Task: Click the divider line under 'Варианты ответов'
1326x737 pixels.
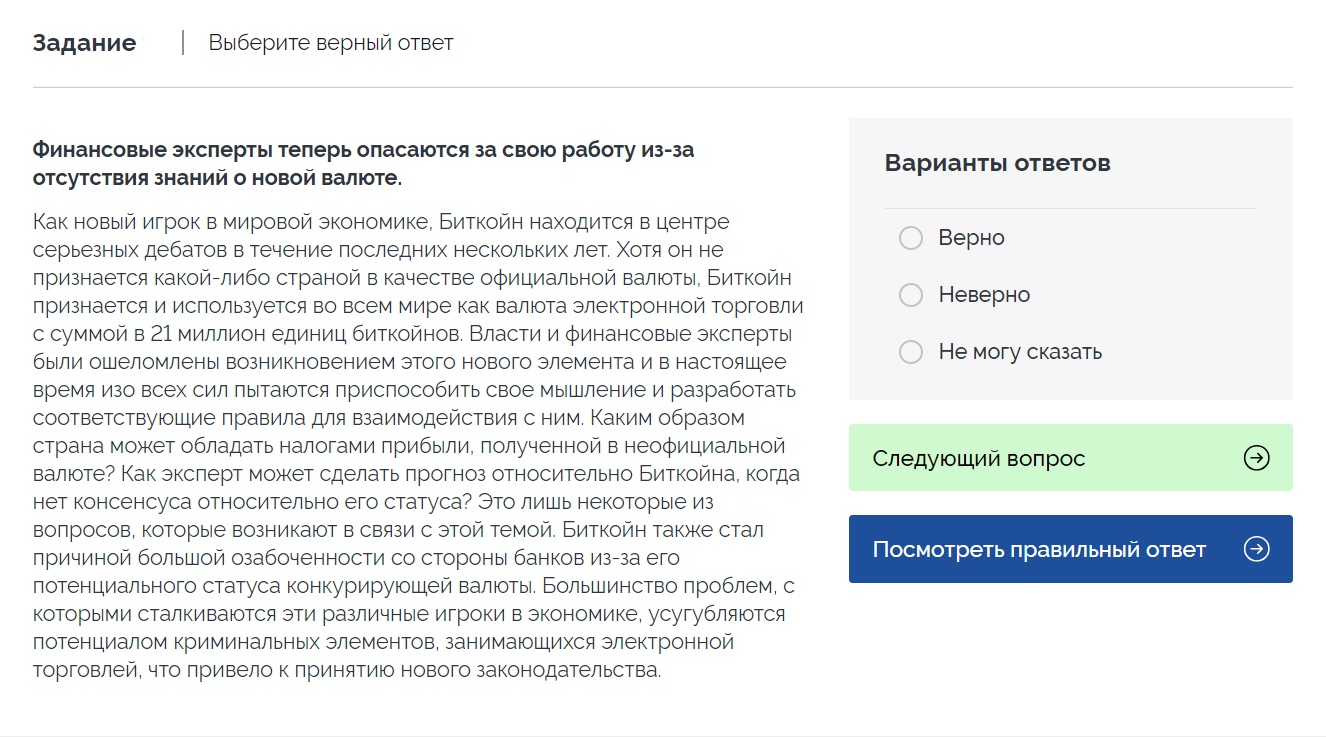Action: [x=1070, y=209]
